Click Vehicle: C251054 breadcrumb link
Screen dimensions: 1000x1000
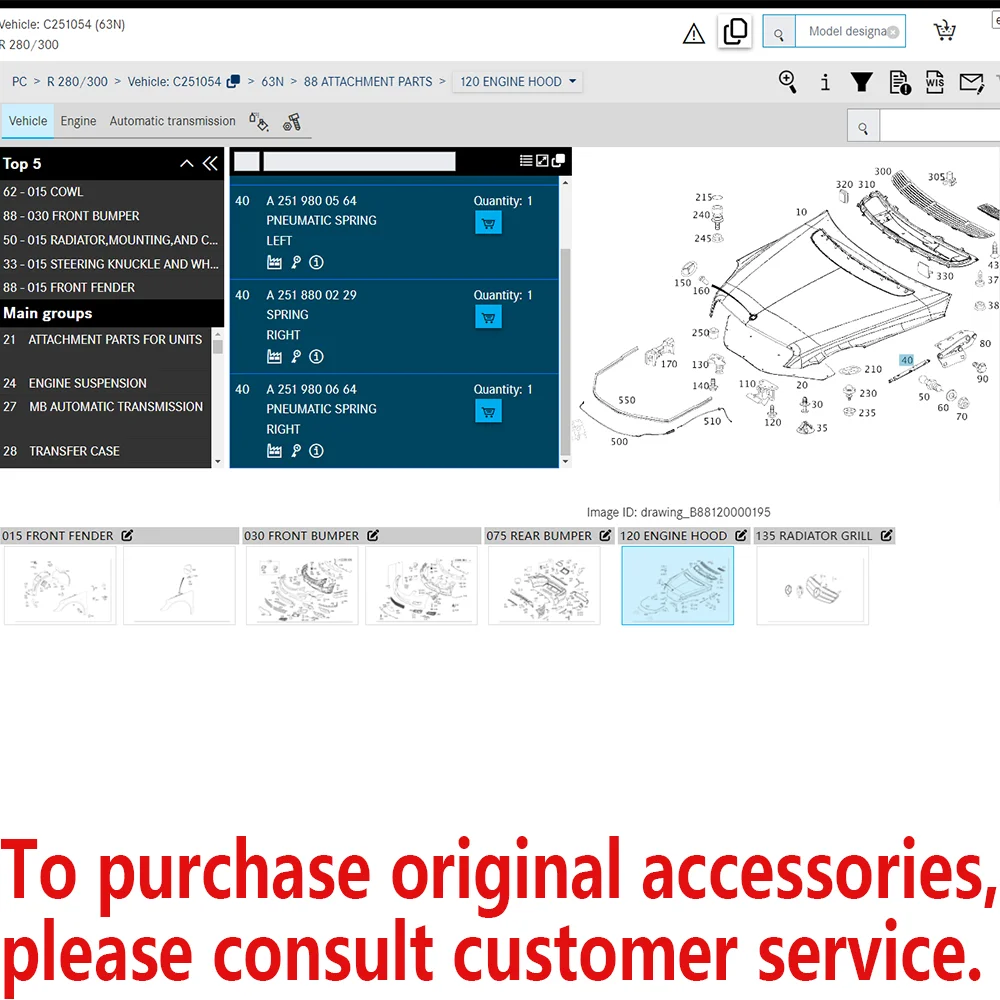(174, 82)
